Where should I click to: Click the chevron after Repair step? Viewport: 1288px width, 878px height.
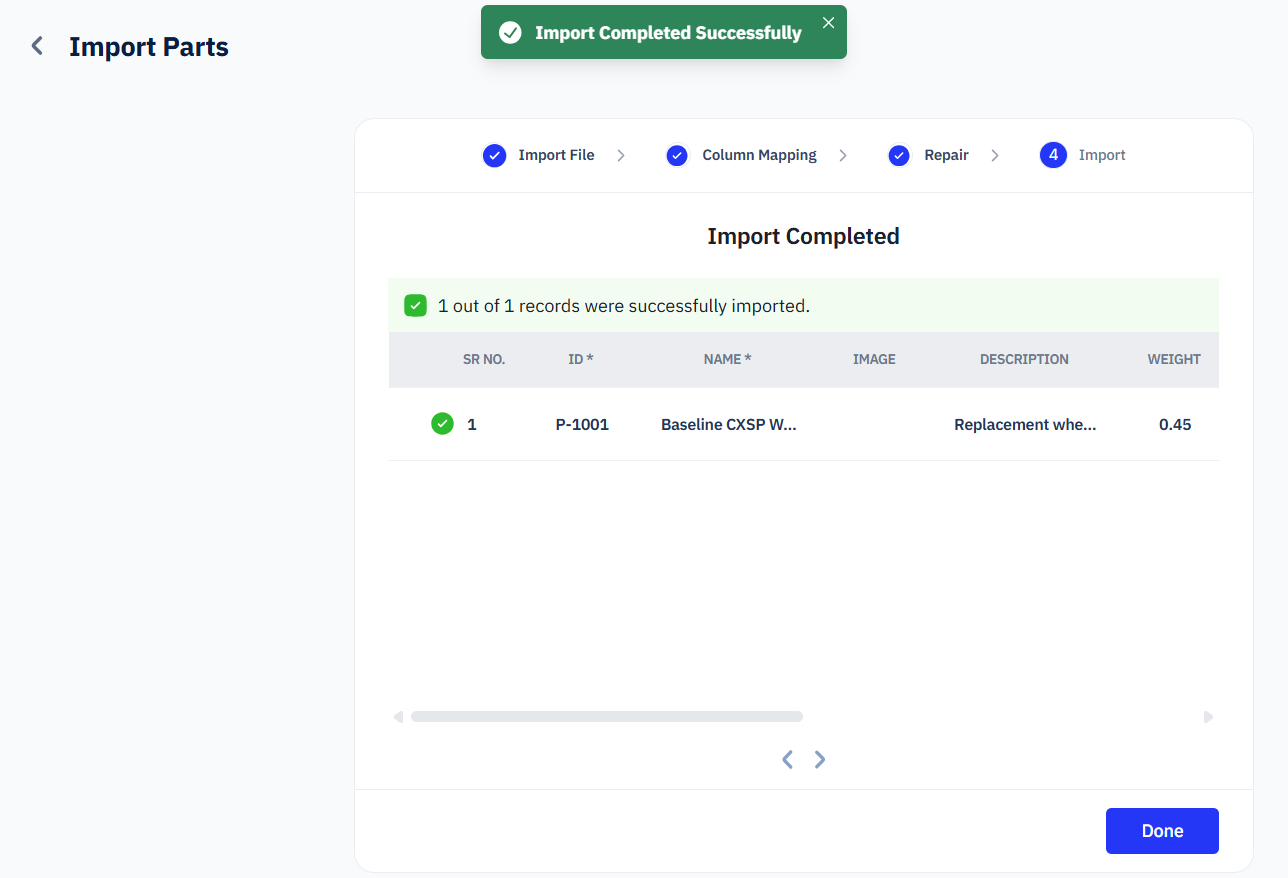pyautogui.click(x=995, y=155)
